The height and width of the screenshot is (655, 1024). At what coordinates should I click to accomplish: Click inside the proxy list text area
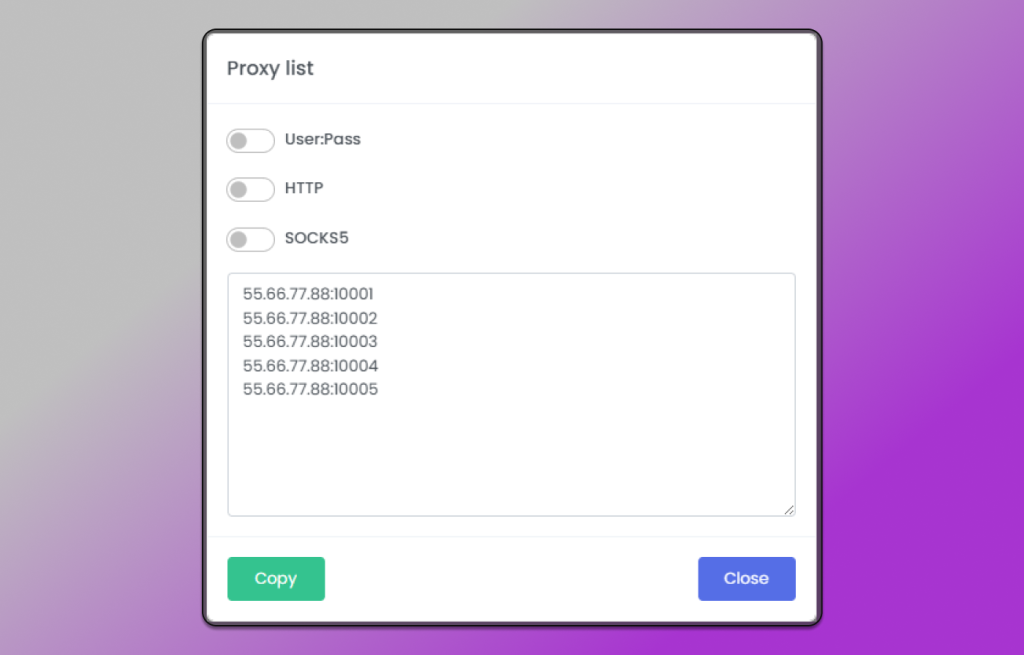(x=511, y=440)
